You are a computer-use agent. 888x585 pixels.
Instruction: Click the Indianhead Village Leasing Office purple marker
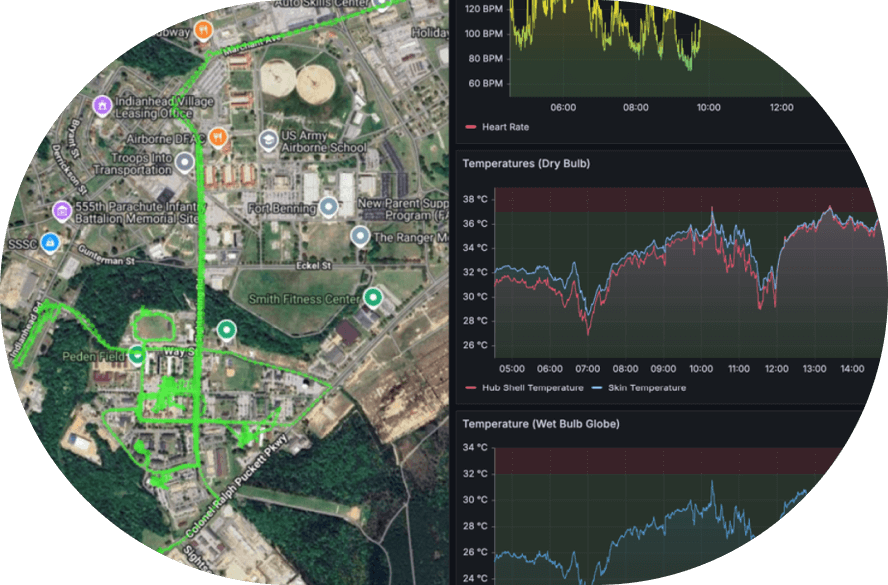point(101,105)
